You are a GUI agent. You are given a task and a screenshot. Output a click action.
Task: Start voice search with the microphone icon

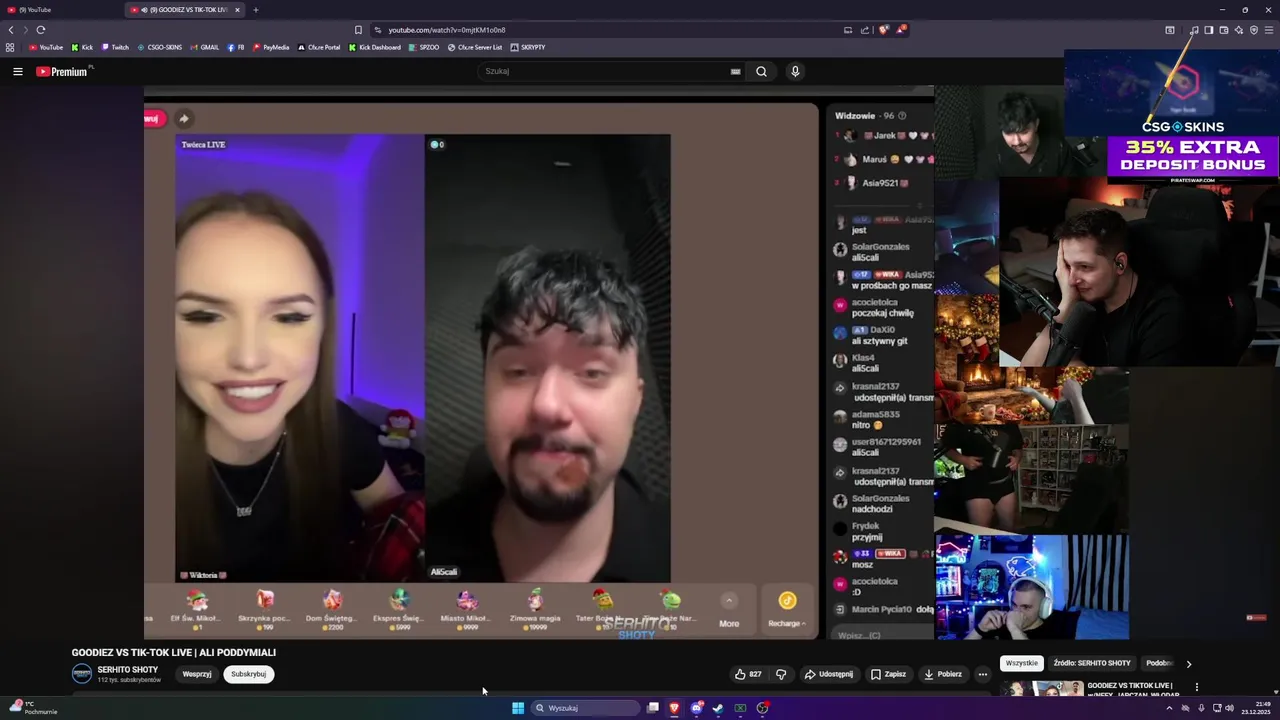795,71
